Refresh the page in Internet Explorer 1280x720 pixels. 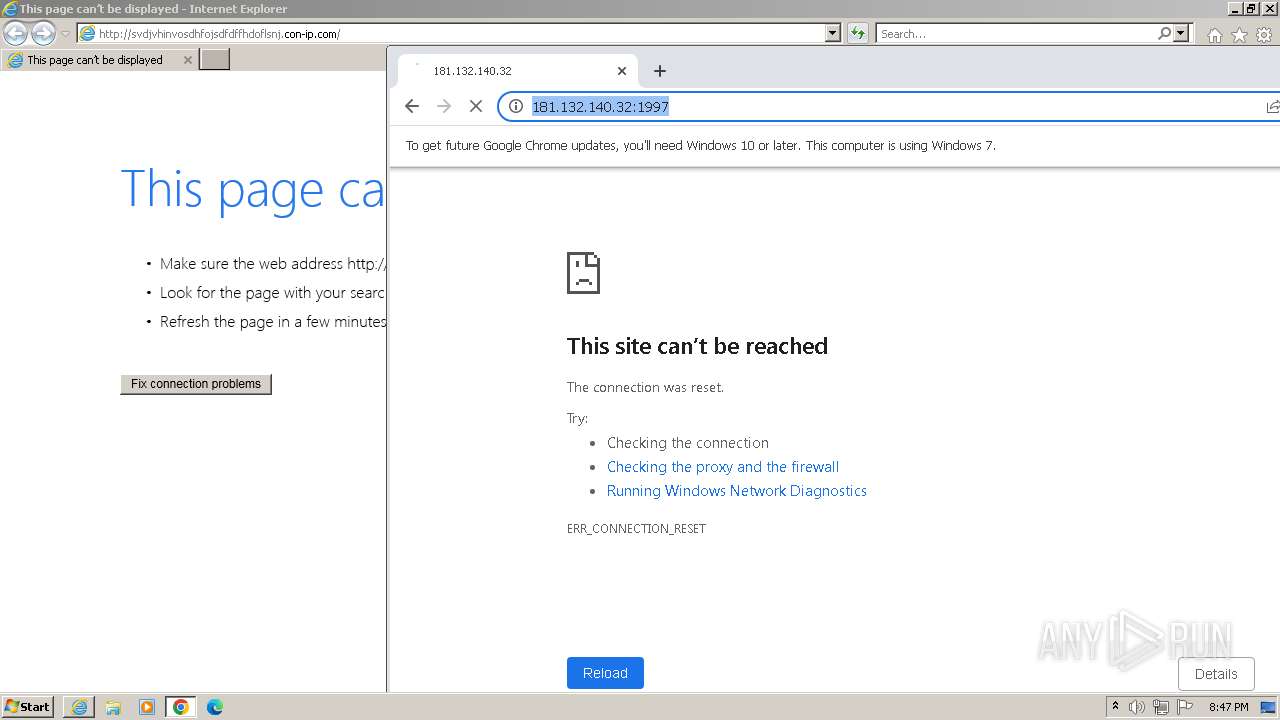858,33
